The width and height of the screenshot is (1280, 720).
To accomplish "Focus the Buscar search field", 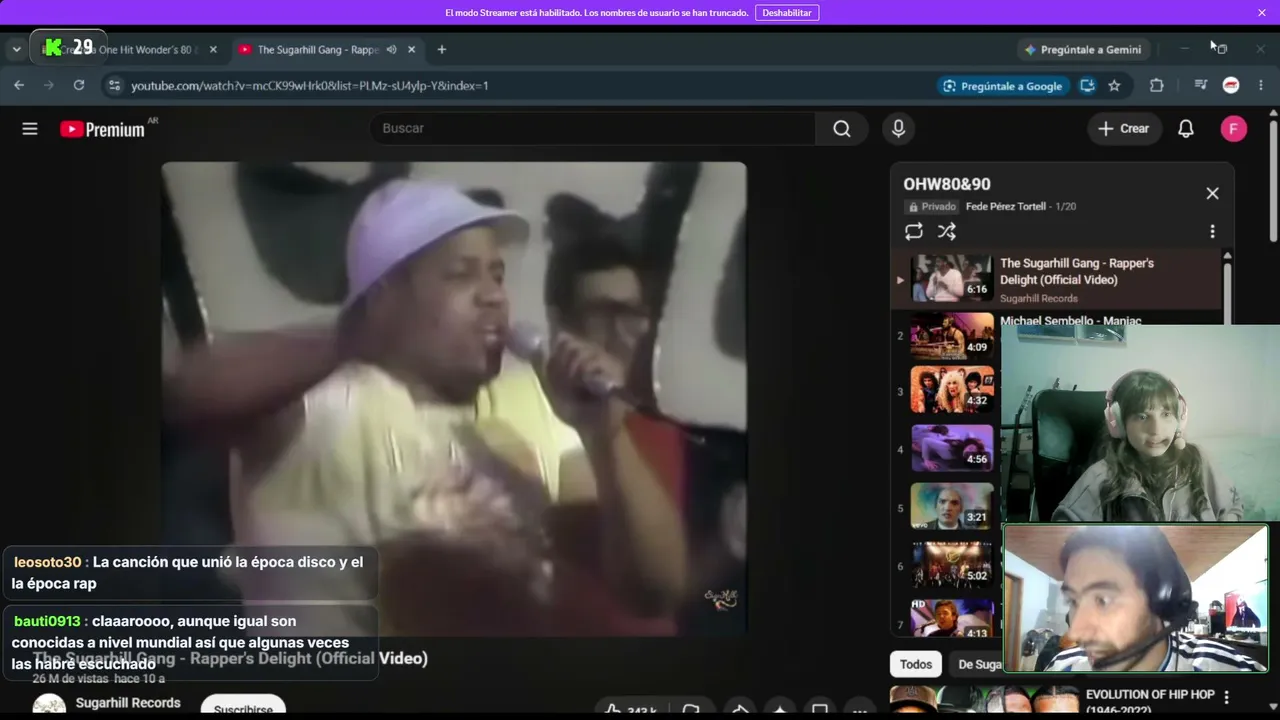I will click(x=593, y=129).
